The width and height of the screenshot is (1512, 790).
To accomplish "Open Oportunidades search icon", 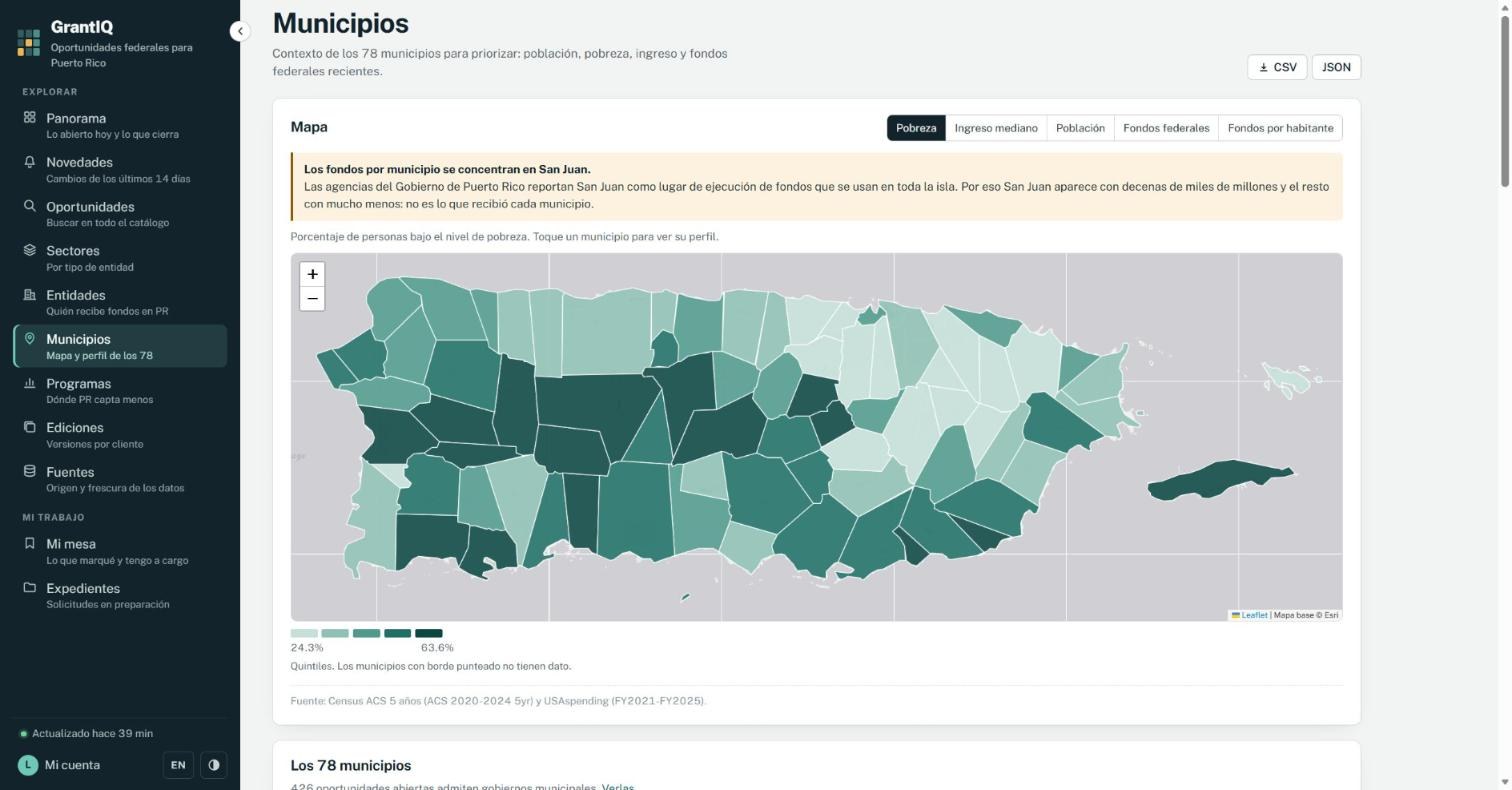I will click(30, 206).
